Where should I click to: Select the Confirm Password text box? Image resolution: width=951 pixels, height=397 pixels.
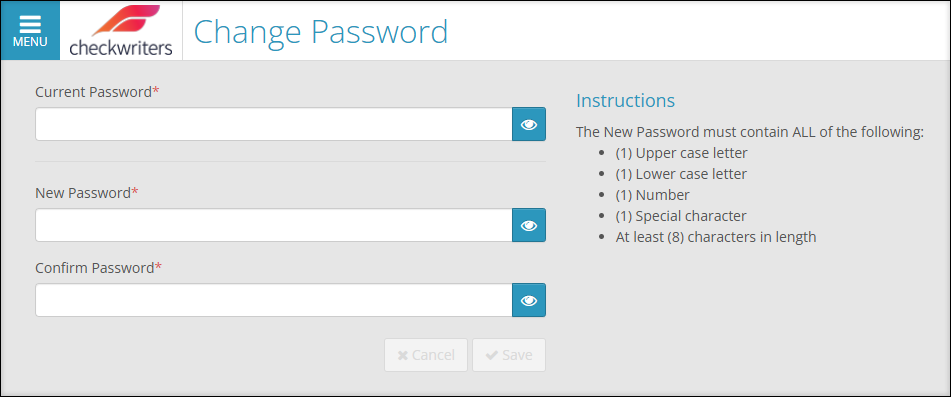[274, 300]
